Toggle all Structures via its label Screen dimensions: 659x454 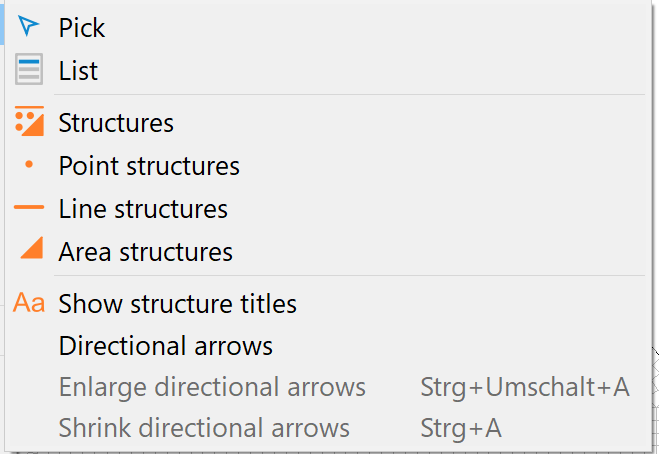[116, 123]
